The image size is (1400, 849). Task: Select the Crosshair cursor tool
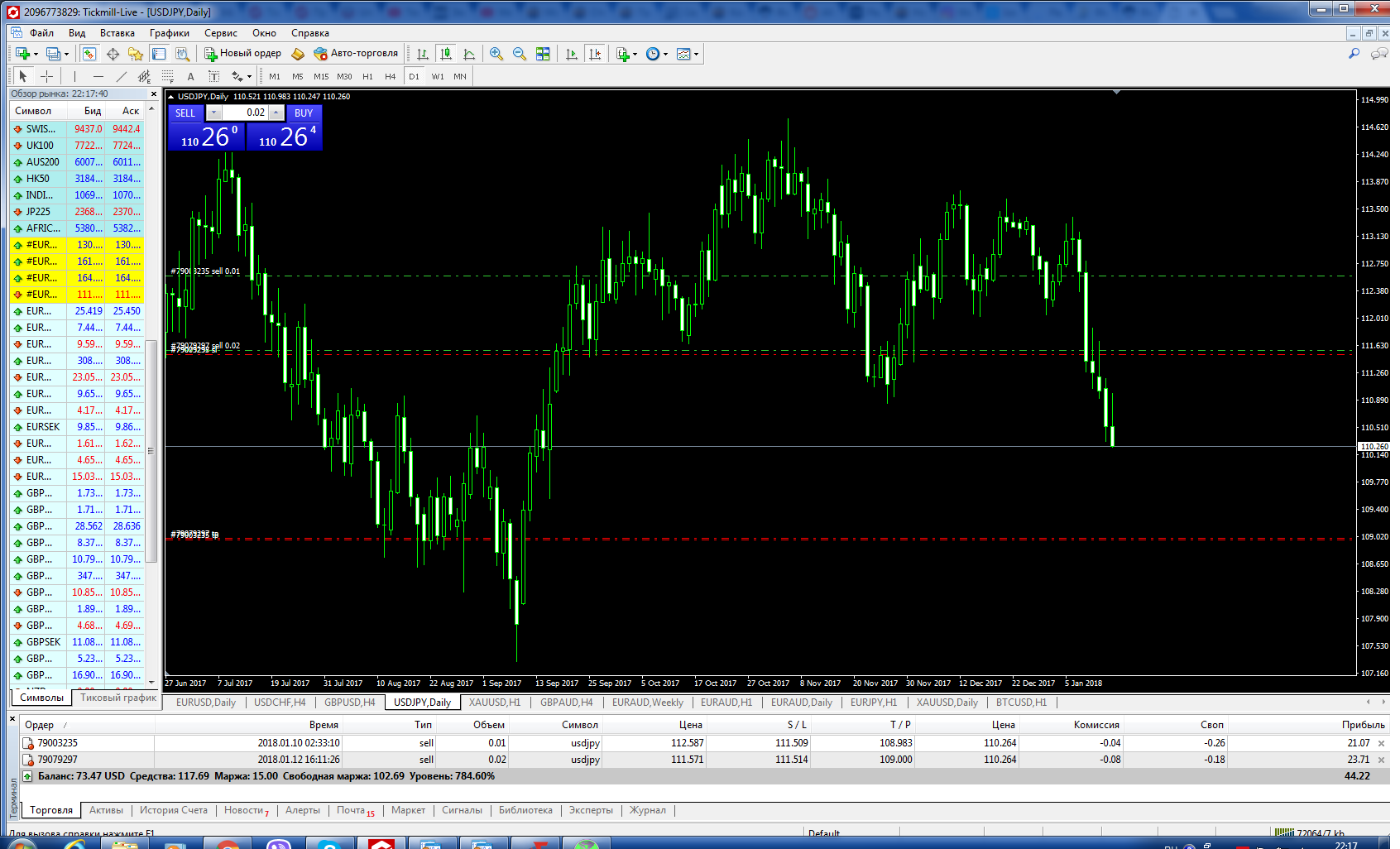pos(47,76)
